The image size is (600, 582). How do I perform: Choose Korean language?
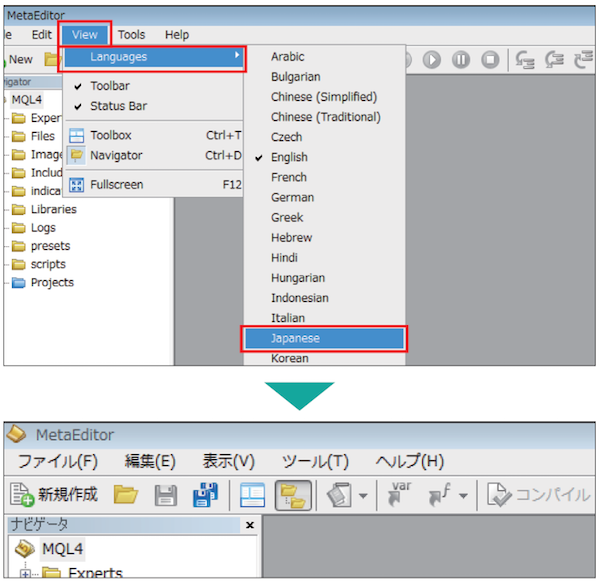point(324,358)
